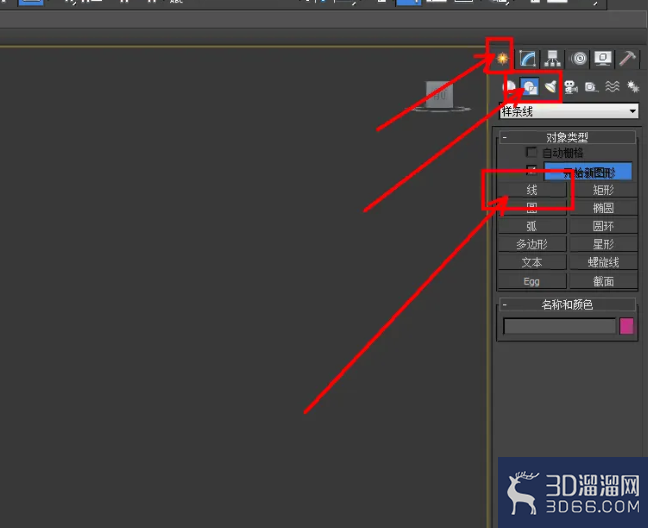Open the 样条线 shape type dropdown
This screenshot has width=648, height=528.
(569, 111)
